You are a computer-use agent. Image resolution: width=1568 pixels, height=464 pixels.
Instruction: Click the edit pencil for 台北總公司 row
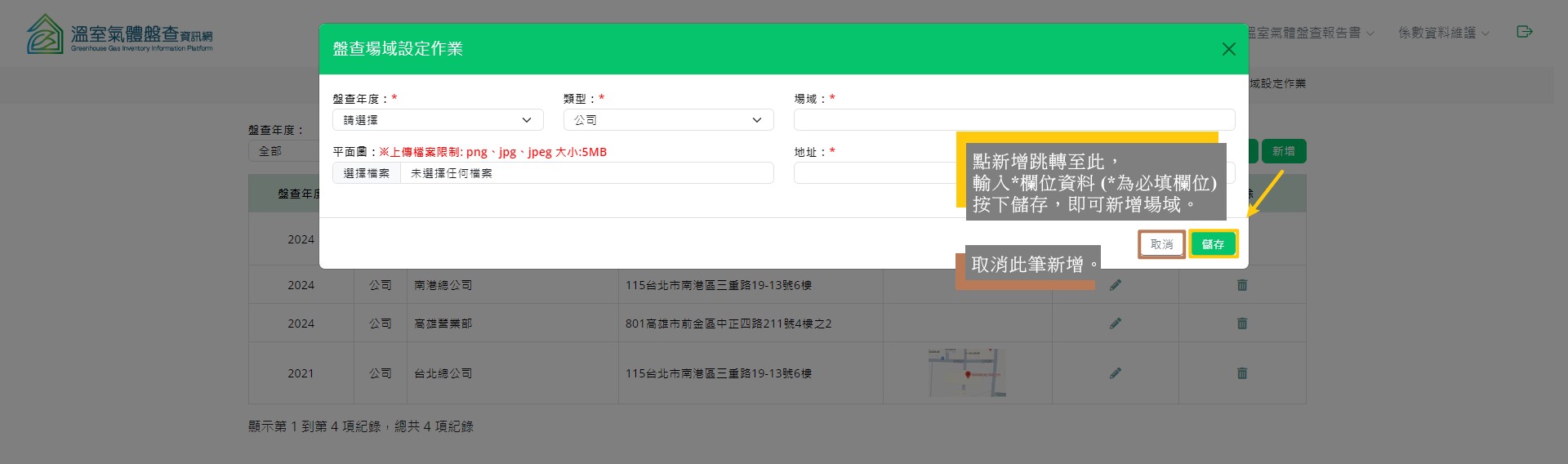coord(1115,373)
